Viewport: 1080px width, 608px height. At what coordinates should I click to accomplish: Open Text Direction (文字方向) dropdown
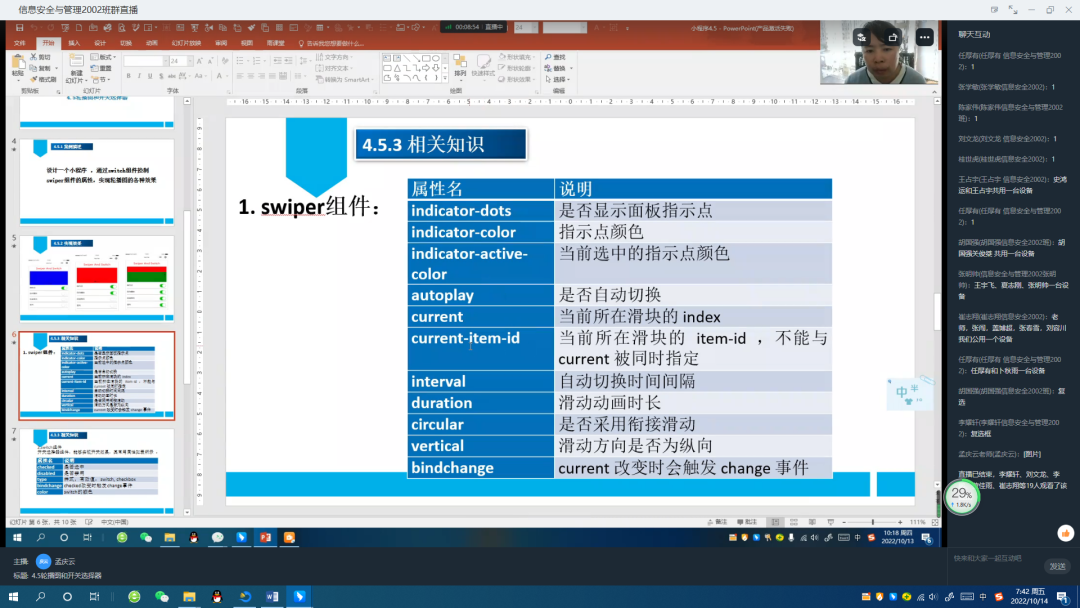(x=334, y=57)
